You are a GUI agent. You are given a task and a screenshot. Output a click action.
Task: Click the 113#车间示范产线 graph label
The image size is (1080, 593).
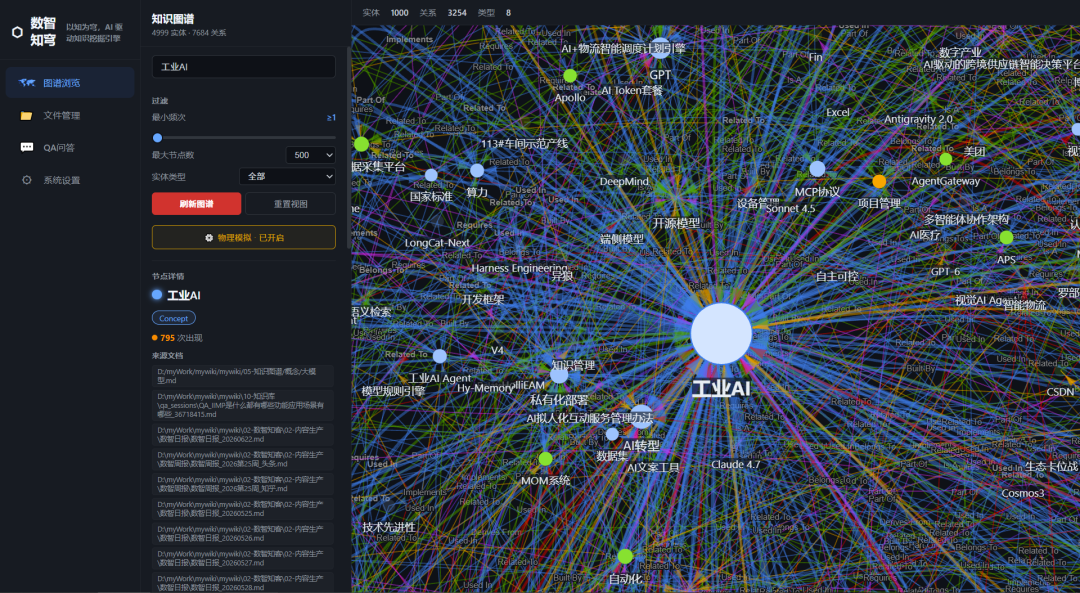[524, 144]
